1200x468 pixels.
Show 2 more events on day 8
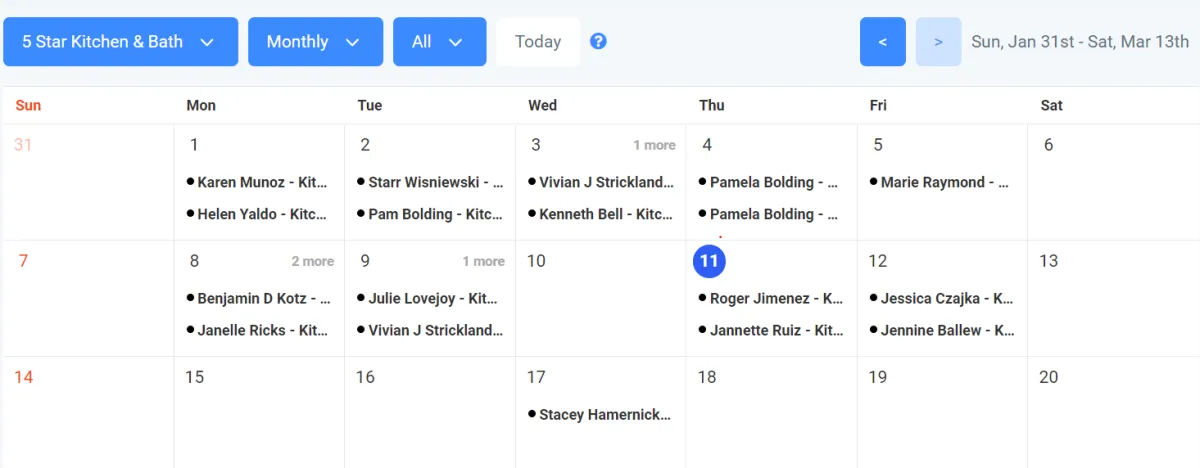point(312,261)
